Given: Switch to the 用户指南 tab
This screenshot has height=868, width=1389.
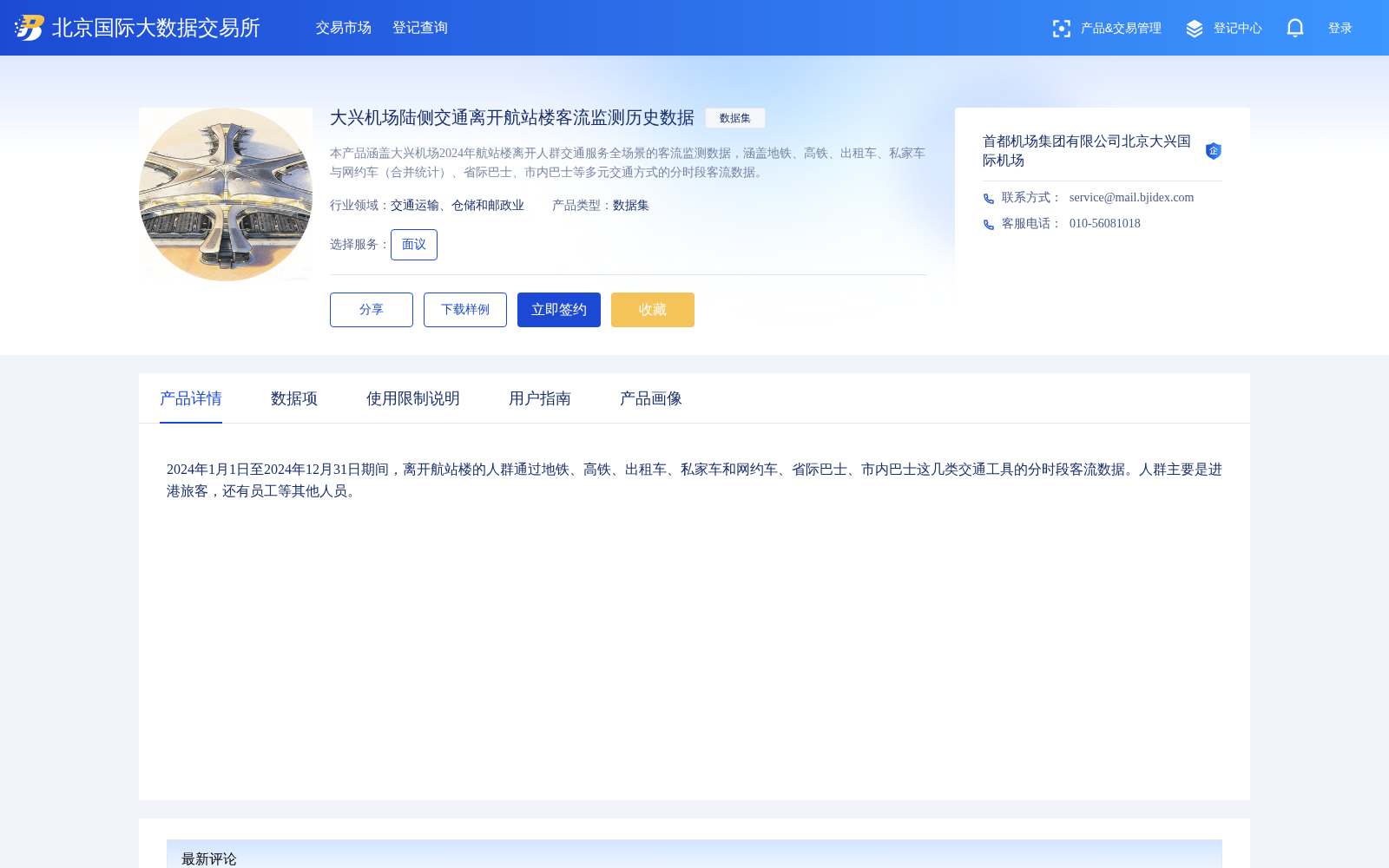Looking at the screenshot, I should coord(540,398).
